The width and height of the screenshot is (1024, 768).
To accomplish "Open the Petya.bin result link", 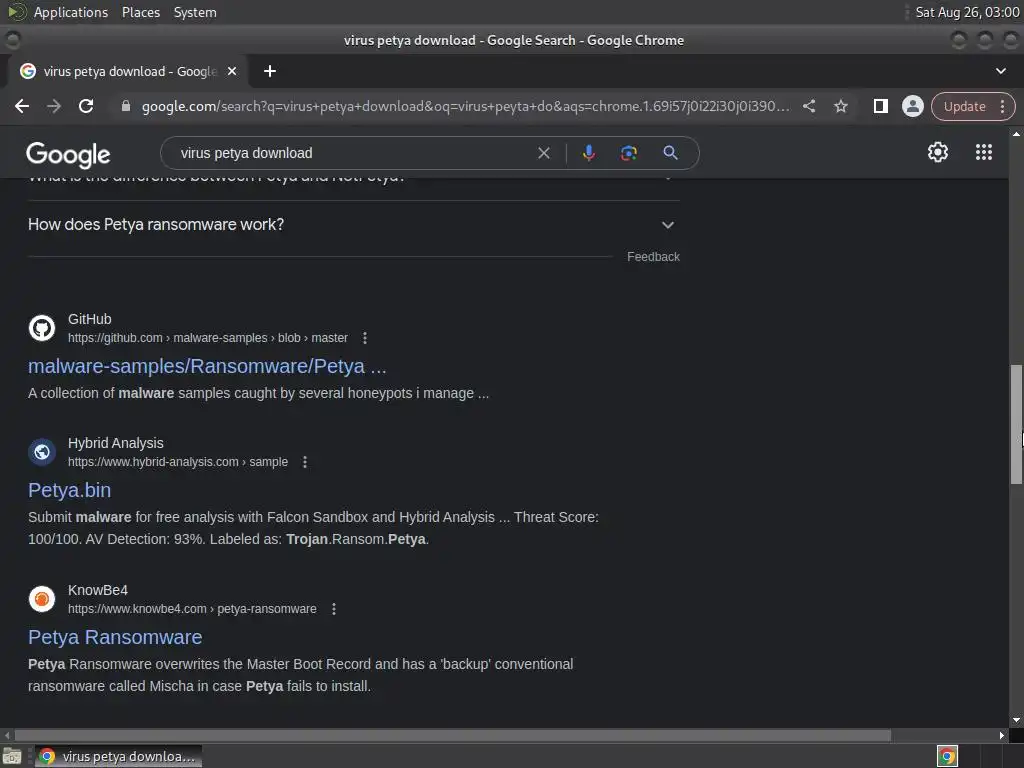I will tap(69, 490).
